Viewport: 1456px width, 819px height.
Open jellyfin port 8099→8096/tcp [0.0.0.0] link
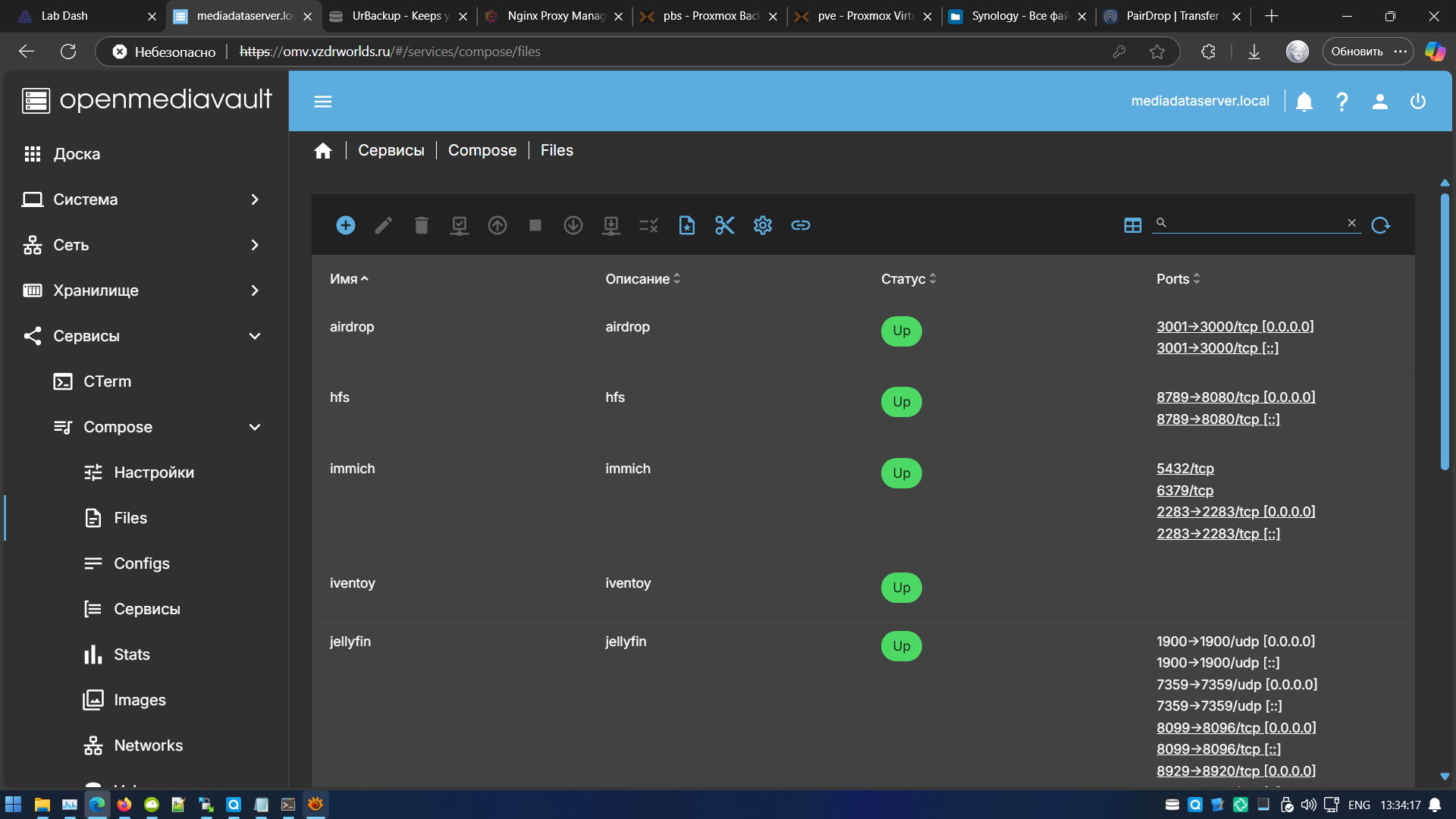pyautogui.click(x=1235, y=727)
